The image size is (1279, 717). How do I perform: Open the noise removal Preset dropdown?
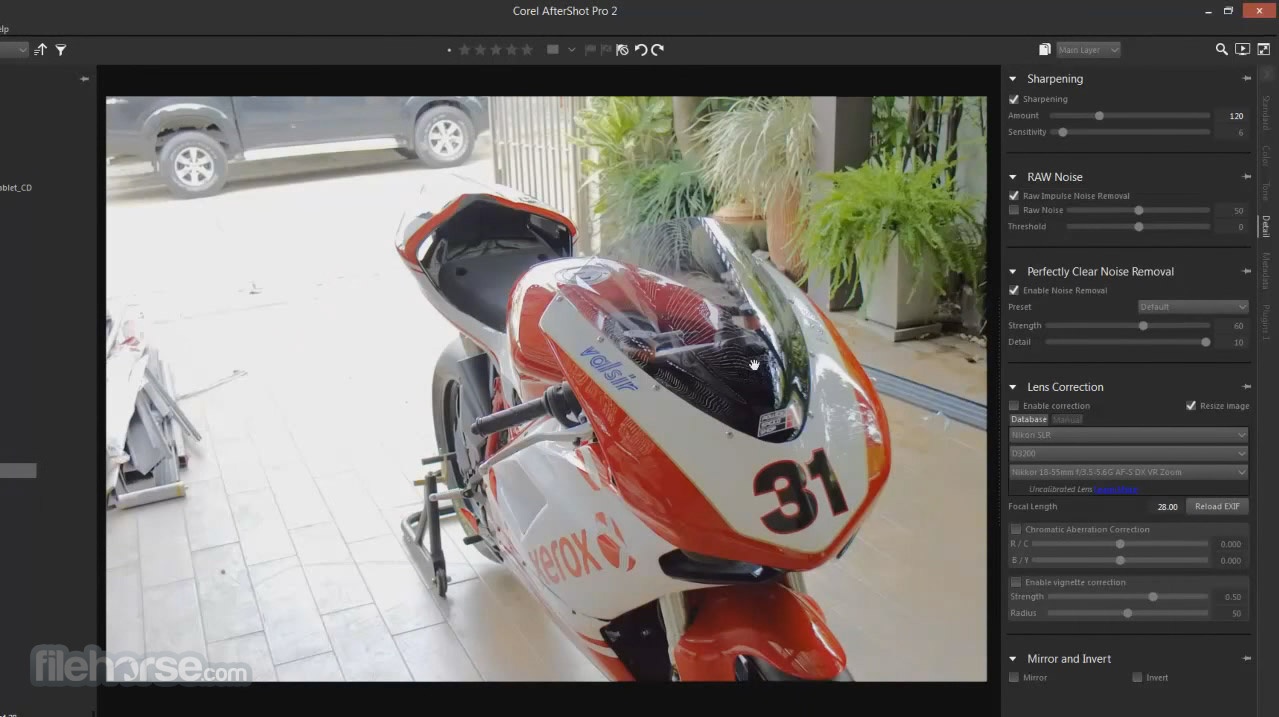point(1193,307)
